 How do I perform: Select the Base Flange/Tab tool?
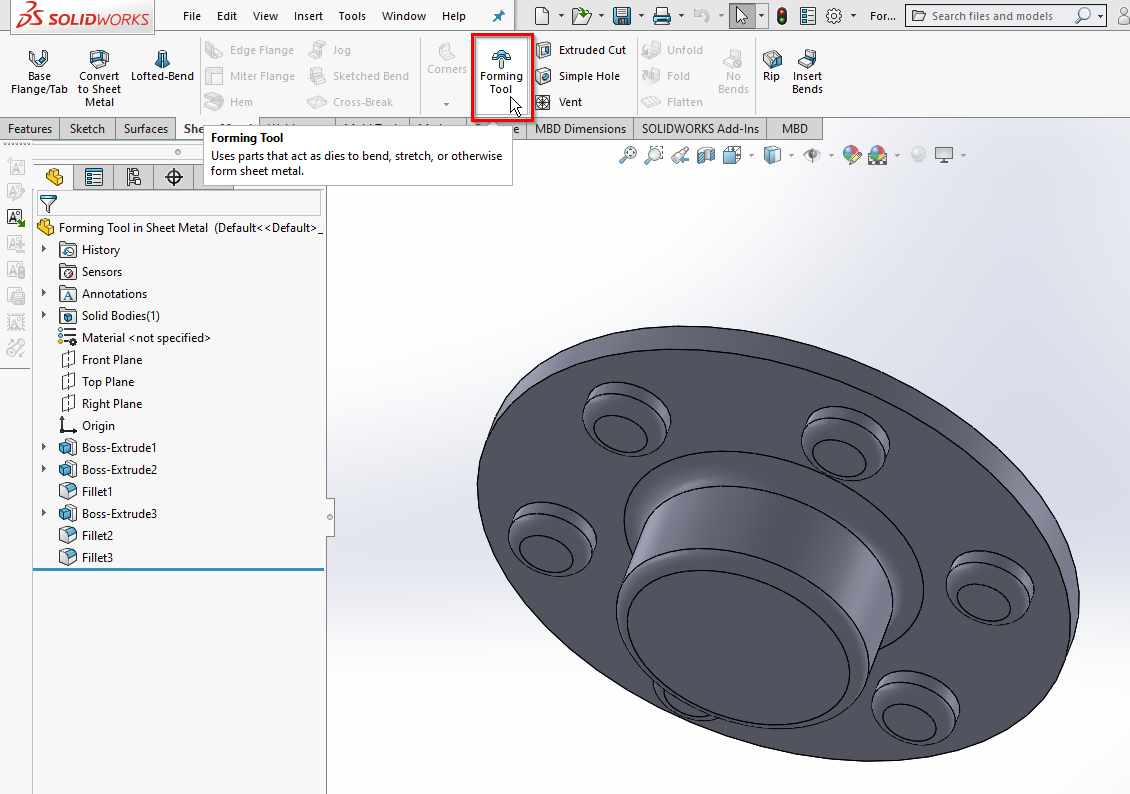click(x=39, y=71)
